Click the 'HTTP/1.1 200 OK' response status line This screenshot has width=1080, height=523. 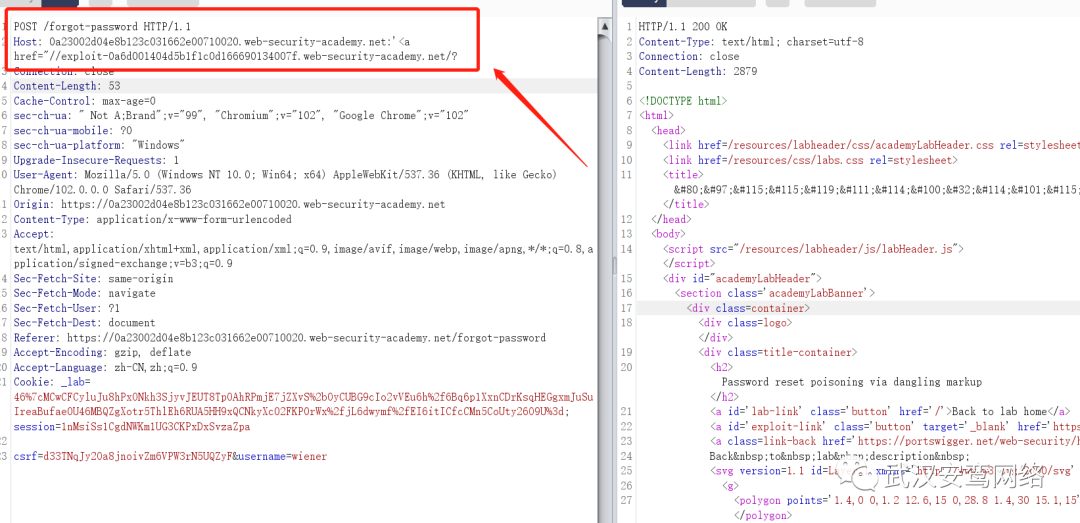(683, 27)
